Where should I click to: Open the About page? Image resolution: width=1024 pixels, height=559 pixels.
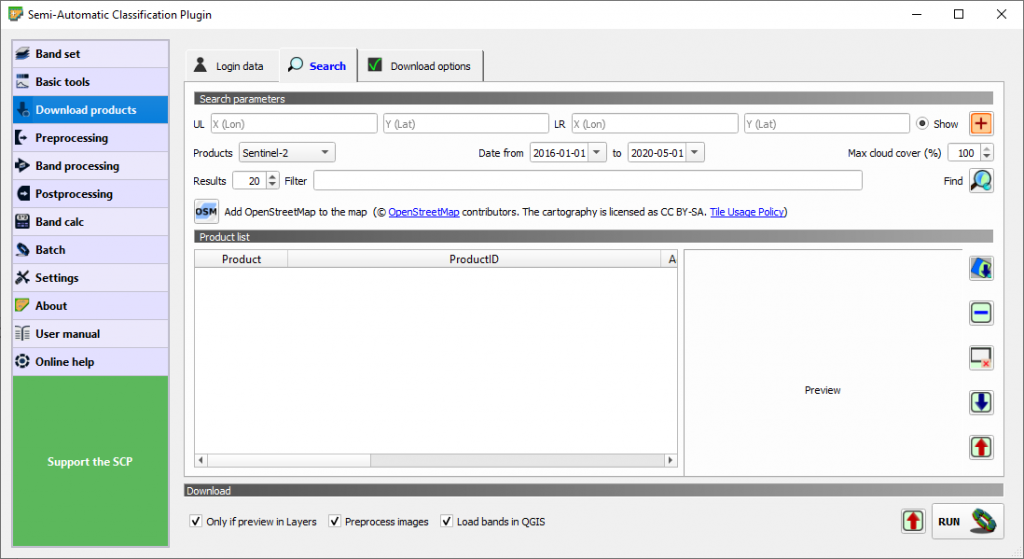(x=90, y=306)
